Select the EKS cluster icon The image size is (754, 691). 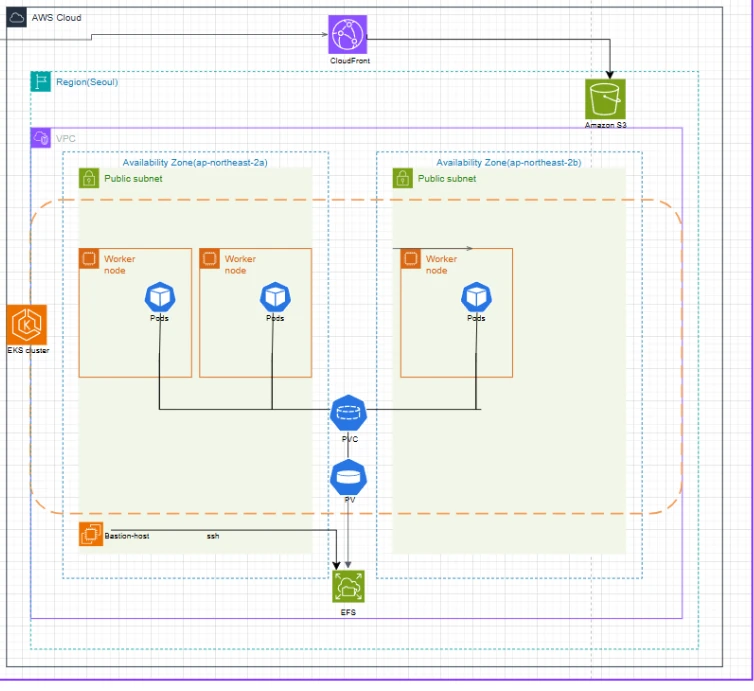pyautogui.click(x=25, y=324)
